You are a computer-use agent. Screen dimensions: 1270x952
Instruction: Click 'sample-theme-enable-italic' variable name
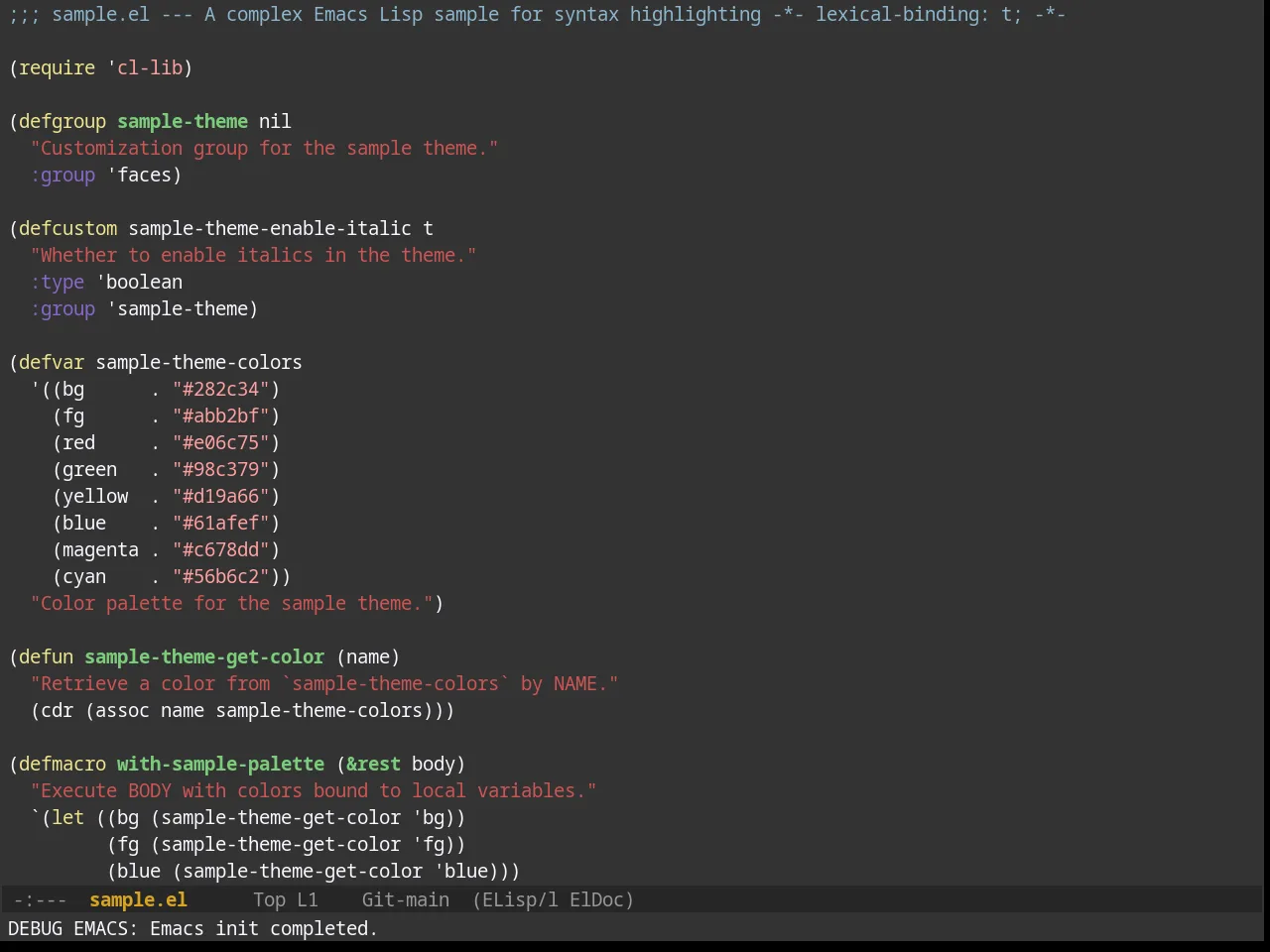coord(270,228)
